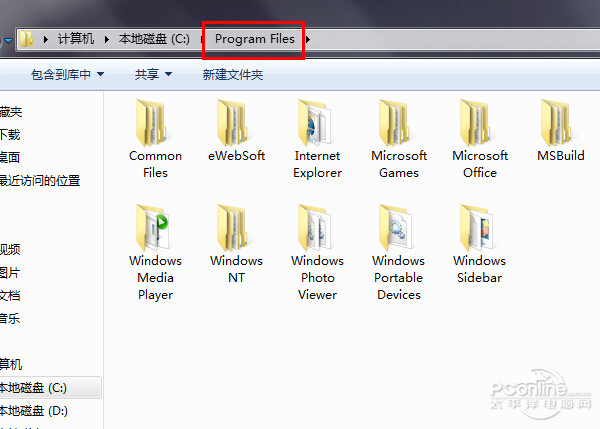
Task: Expand the arrow after 计算机 in address bar
Action: coord(106,39)
